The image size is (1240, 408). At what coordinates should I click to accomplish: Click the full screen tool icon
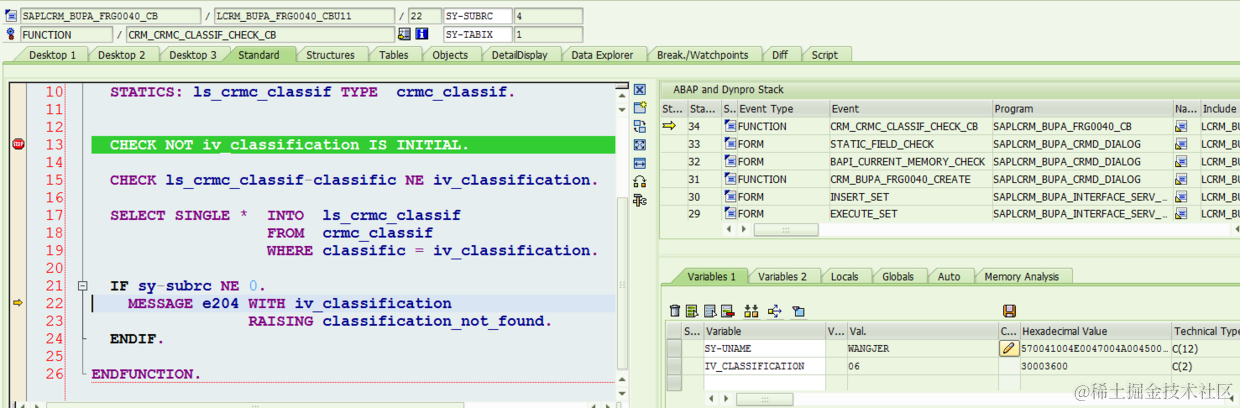(640, 145)
